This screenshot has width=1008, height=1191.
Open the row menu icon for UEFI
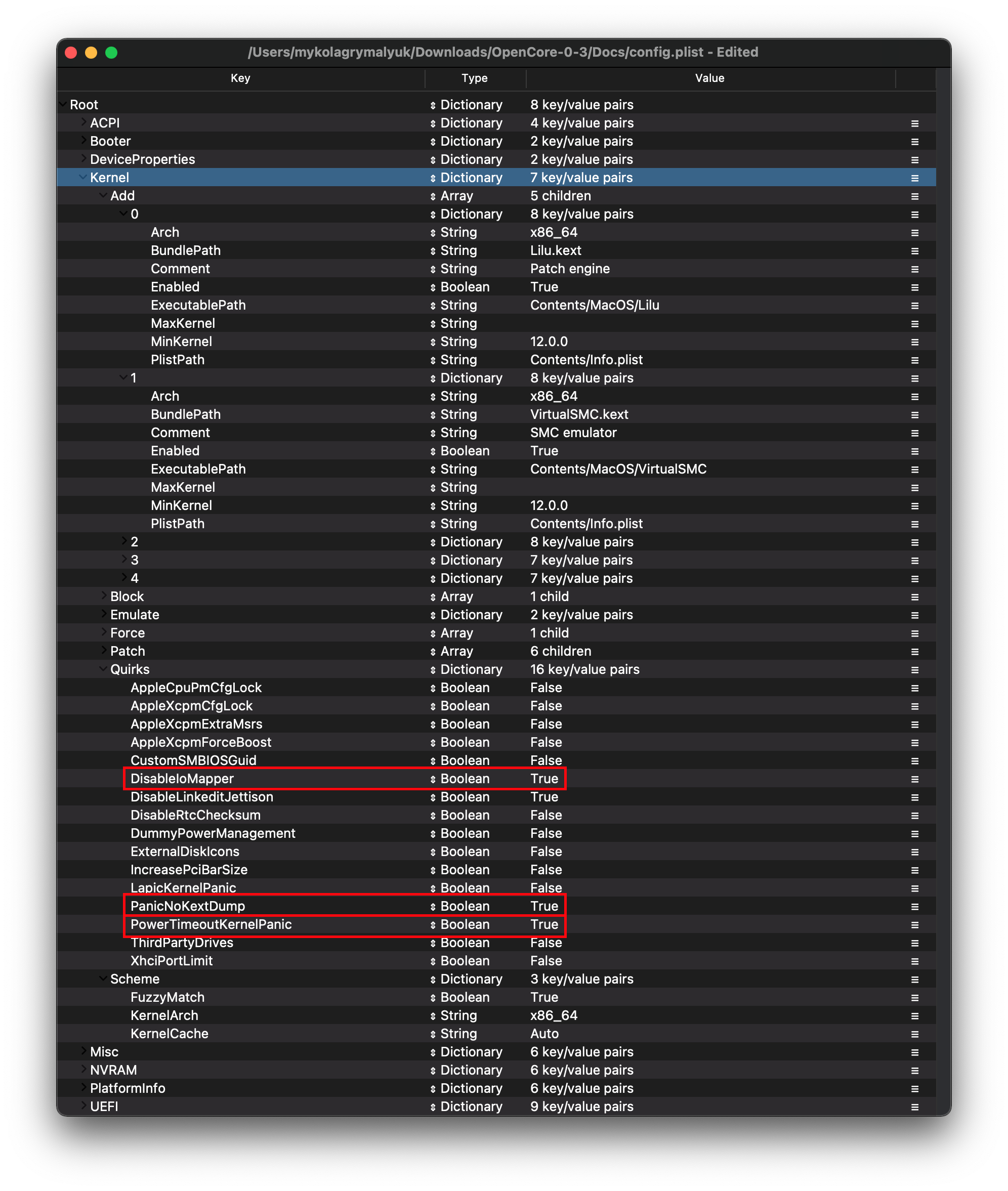914,1107
